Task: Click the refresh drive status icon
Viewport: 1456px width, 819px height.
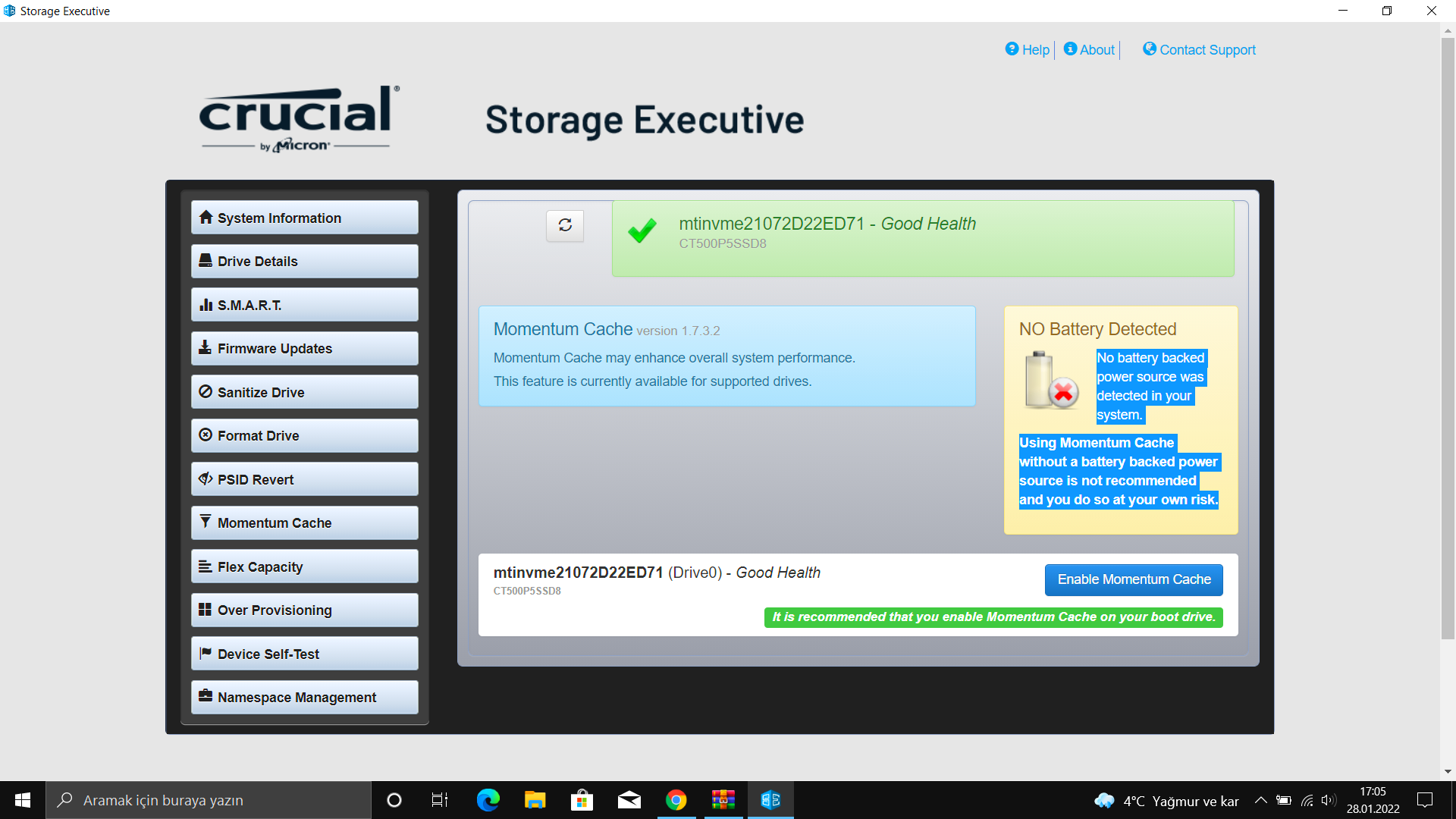Action: [x=565, y=225]
